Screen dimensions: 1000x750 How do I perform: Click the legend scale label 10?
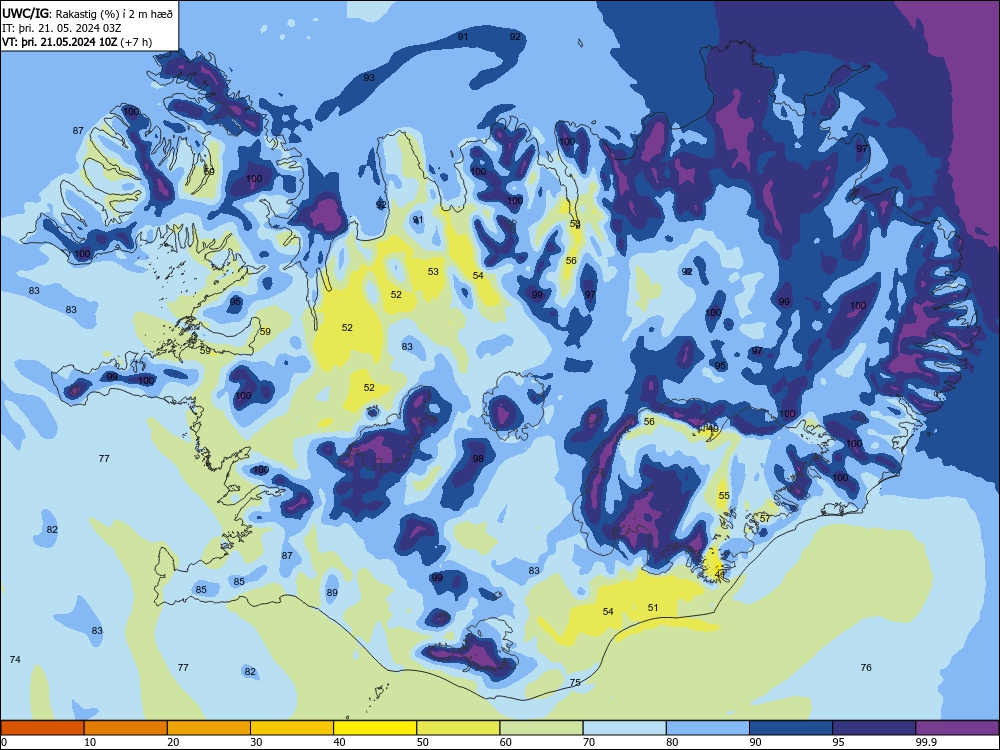[90, 742]
